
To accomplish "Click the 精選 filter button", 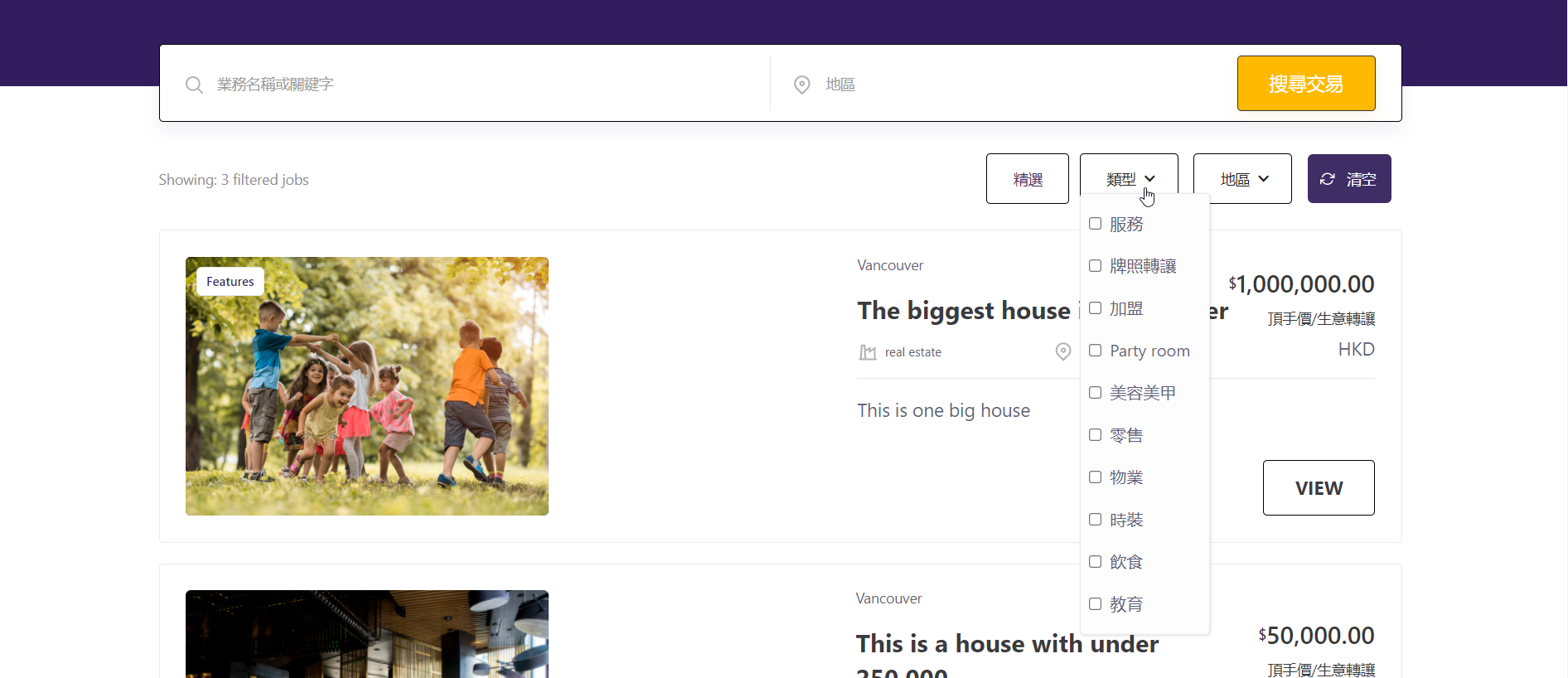I will click(x=1028, y=178).
